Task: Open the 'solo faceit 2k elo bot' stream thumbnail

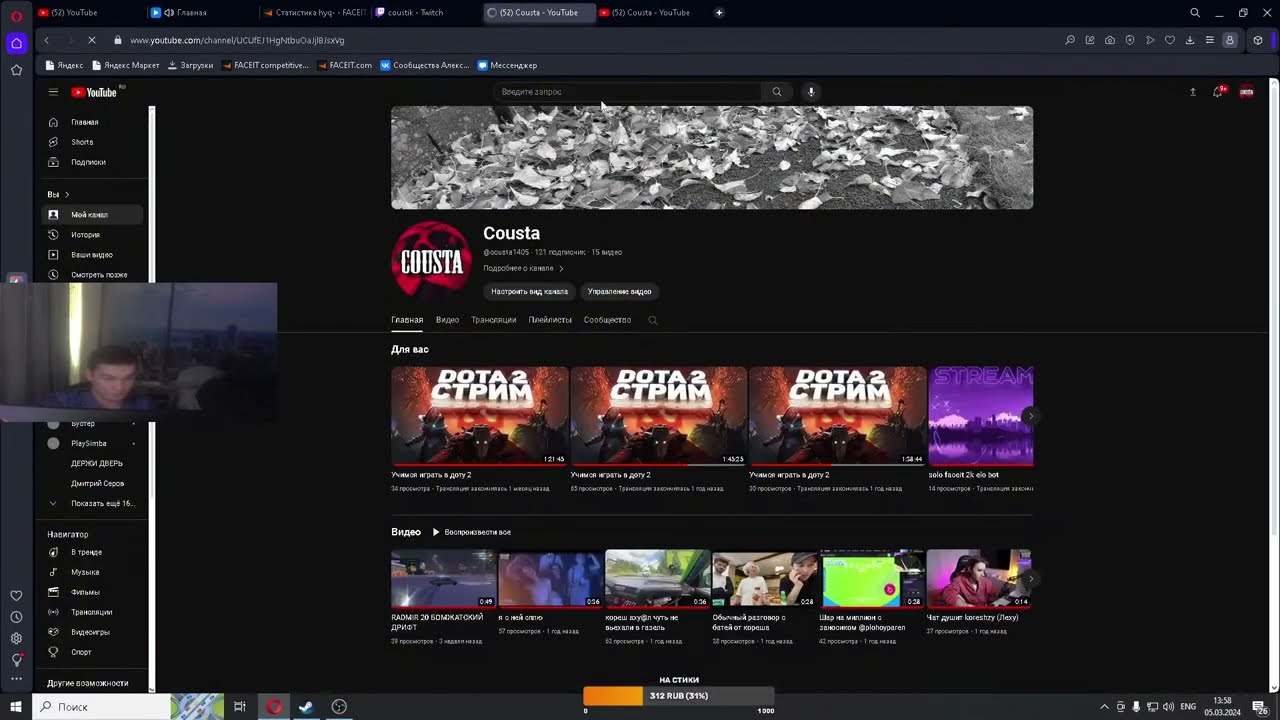Action: click(980, 416)
